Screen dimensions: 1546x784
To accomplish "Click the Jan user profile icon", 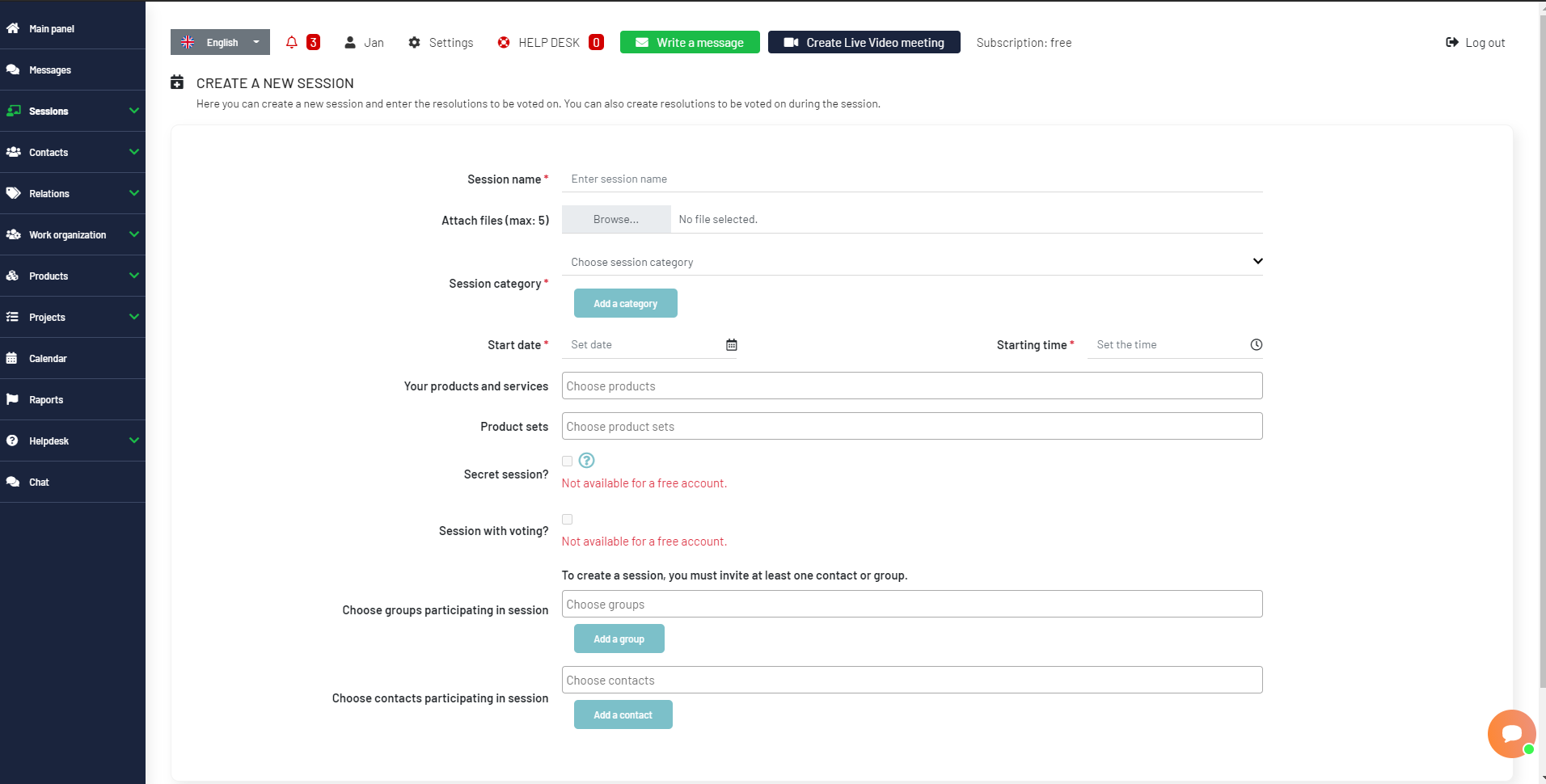I will [350, 42].
